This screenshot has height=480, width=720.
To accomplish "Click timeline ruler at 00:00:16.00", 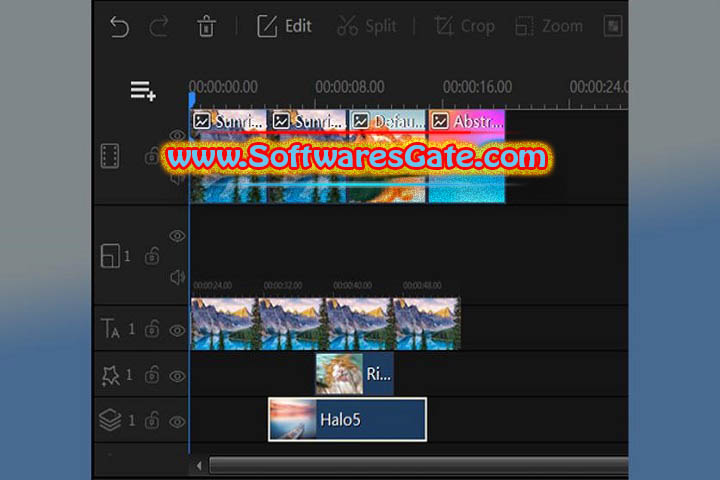I will 477,87.
